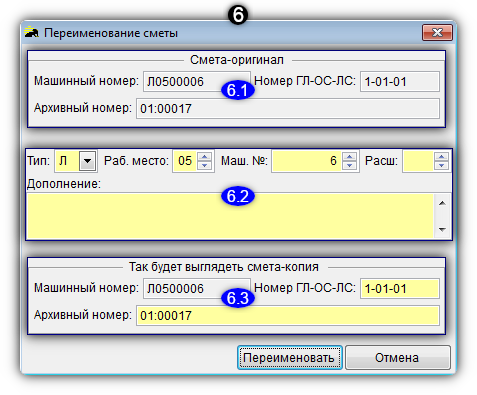Click the Раб. место field showing 05

click(x=185, y=161)
